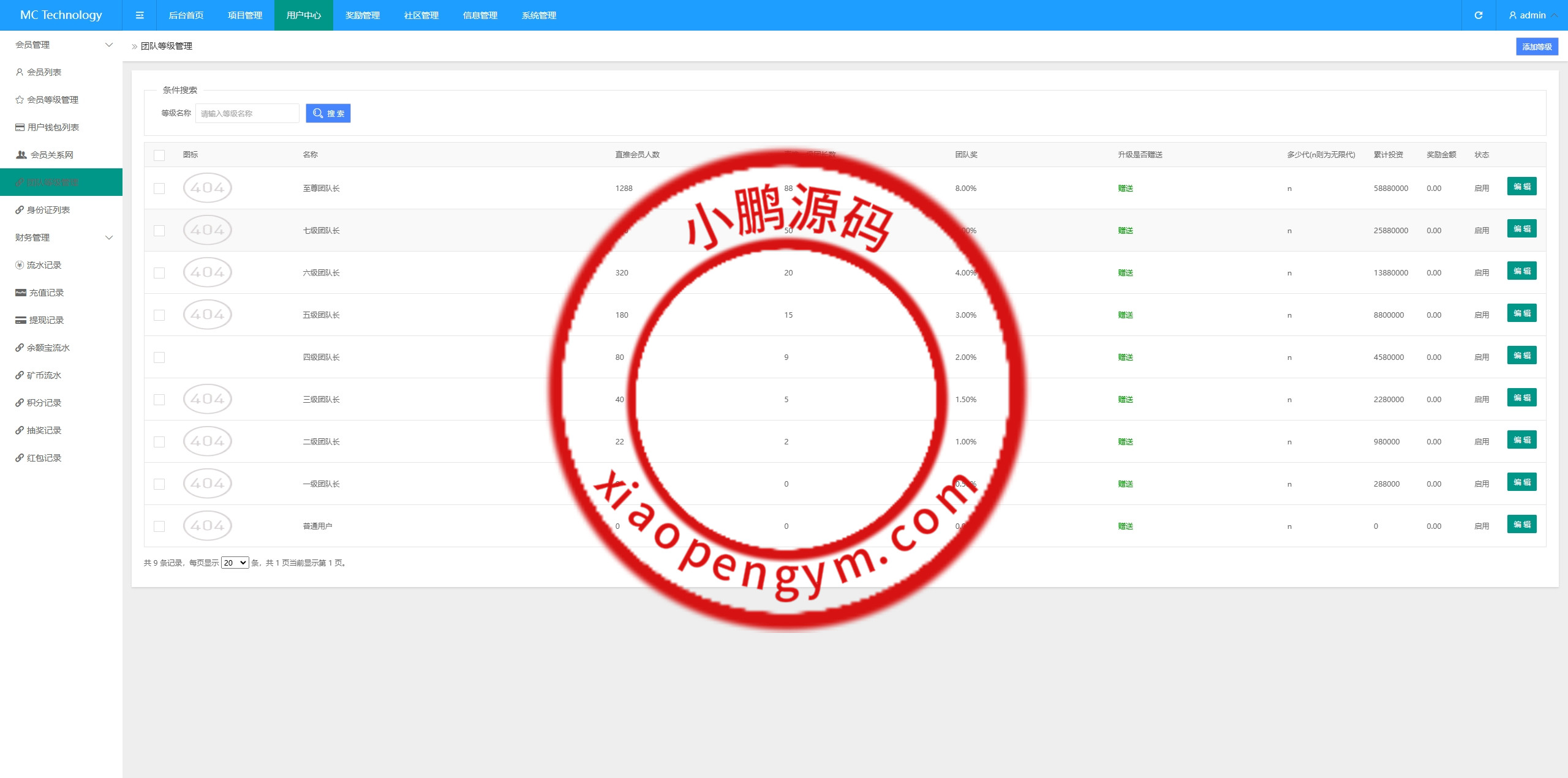Click the 搜索 search button

(328, 113)
